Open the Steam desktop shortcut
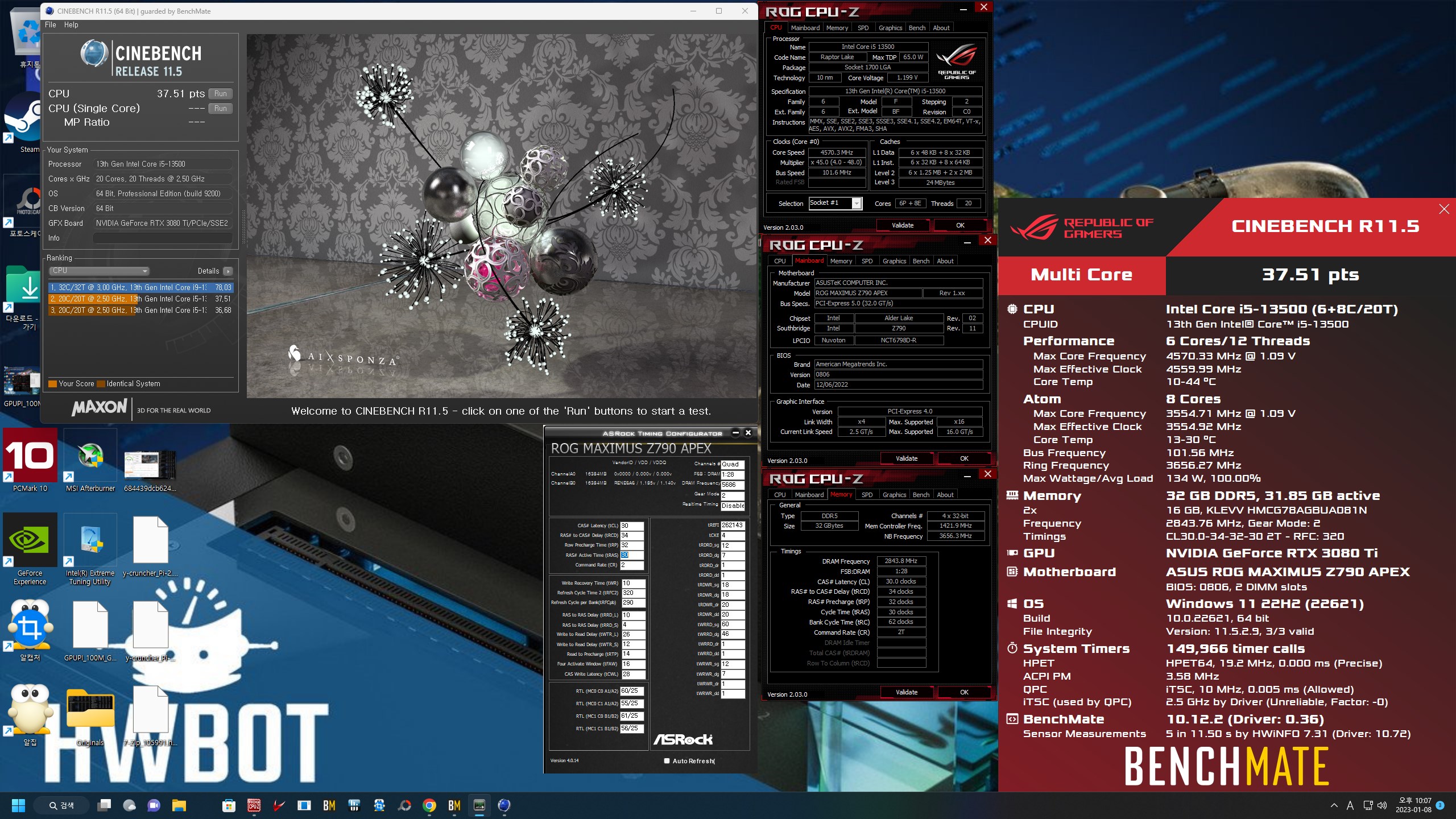The height and width of the screenshot is (819, 1456). pos(23,122)
